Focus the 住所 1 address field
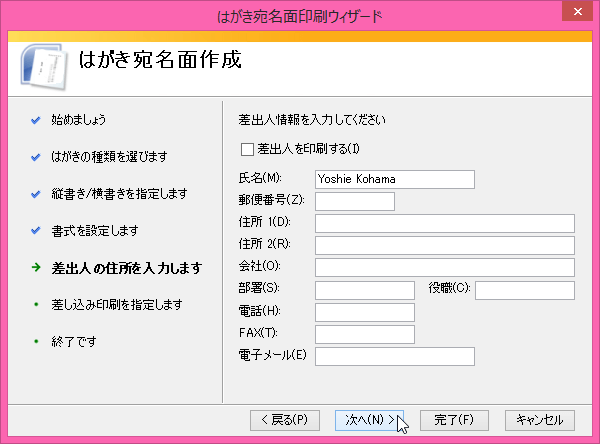Screen dimensions: 600x444 point(444,223)
